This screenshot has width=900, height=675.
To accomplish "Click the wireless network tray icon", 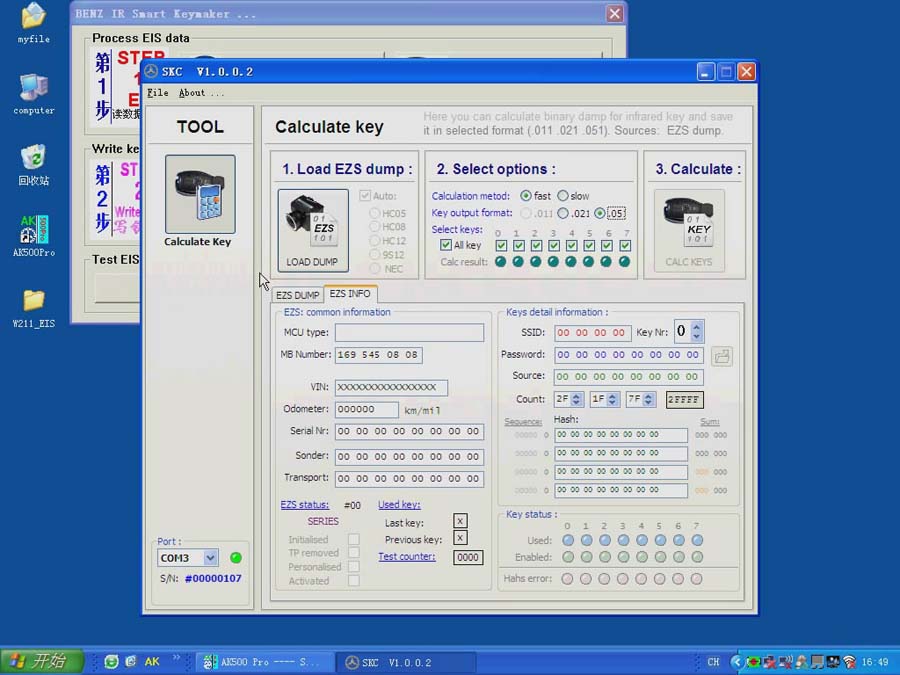I will pos(849,662).
